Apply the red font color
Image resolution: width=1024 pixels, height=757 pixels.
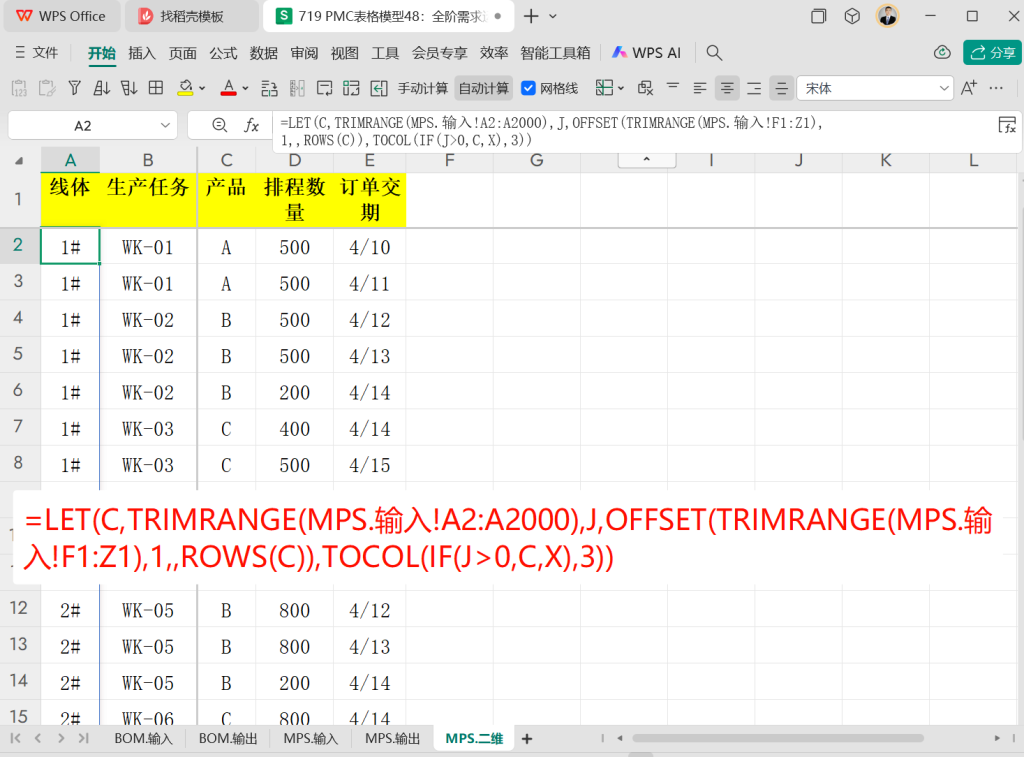pyautogui.click(x=229, y=88)
